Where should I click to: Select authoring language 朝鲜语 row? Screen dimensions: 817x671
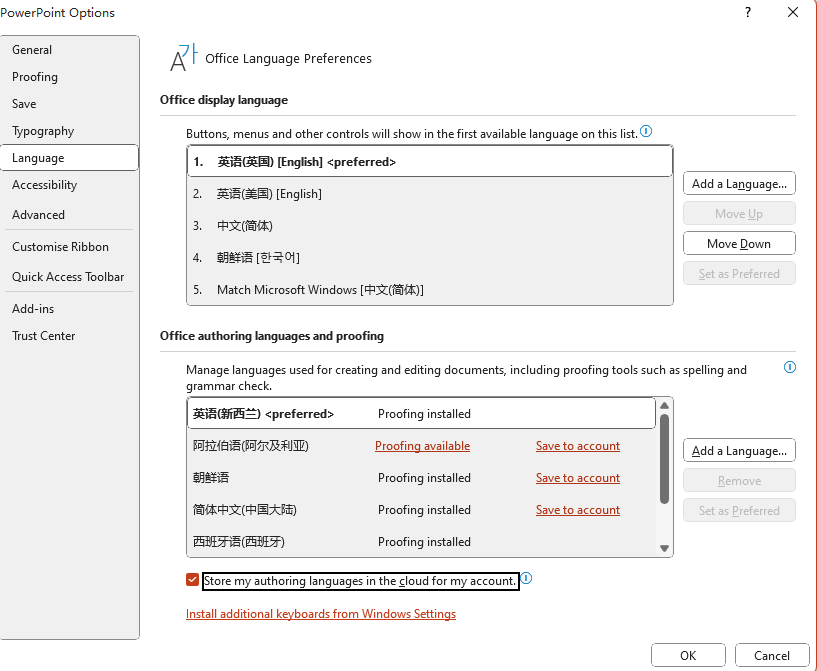[x=421, y=478]
